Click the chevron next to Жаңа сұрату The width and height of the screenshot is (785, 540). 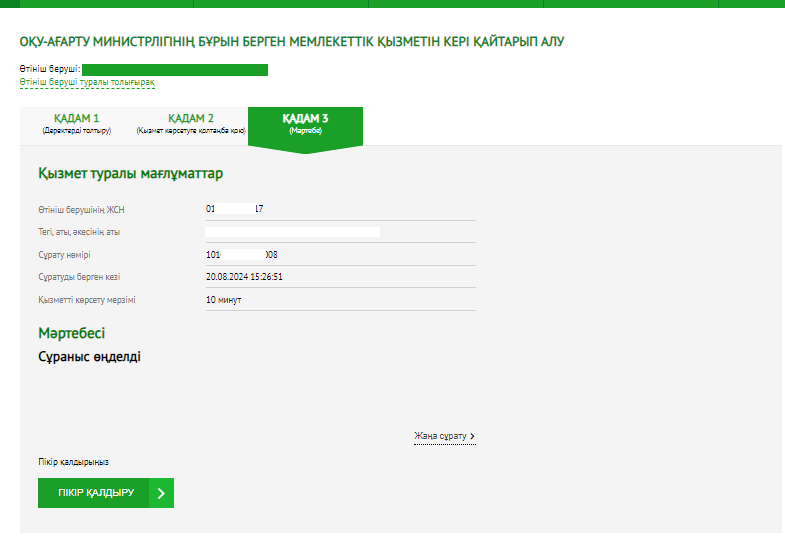tap(472, 437)
